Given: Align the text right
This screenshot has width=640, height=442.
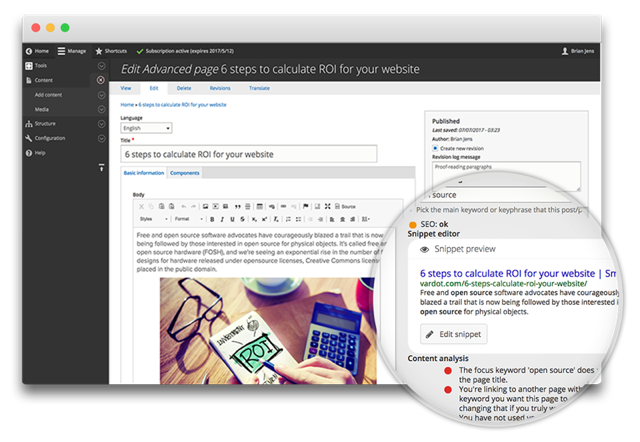Looking at the screenshot, I should pyautogui.click(x=353, y=219).
